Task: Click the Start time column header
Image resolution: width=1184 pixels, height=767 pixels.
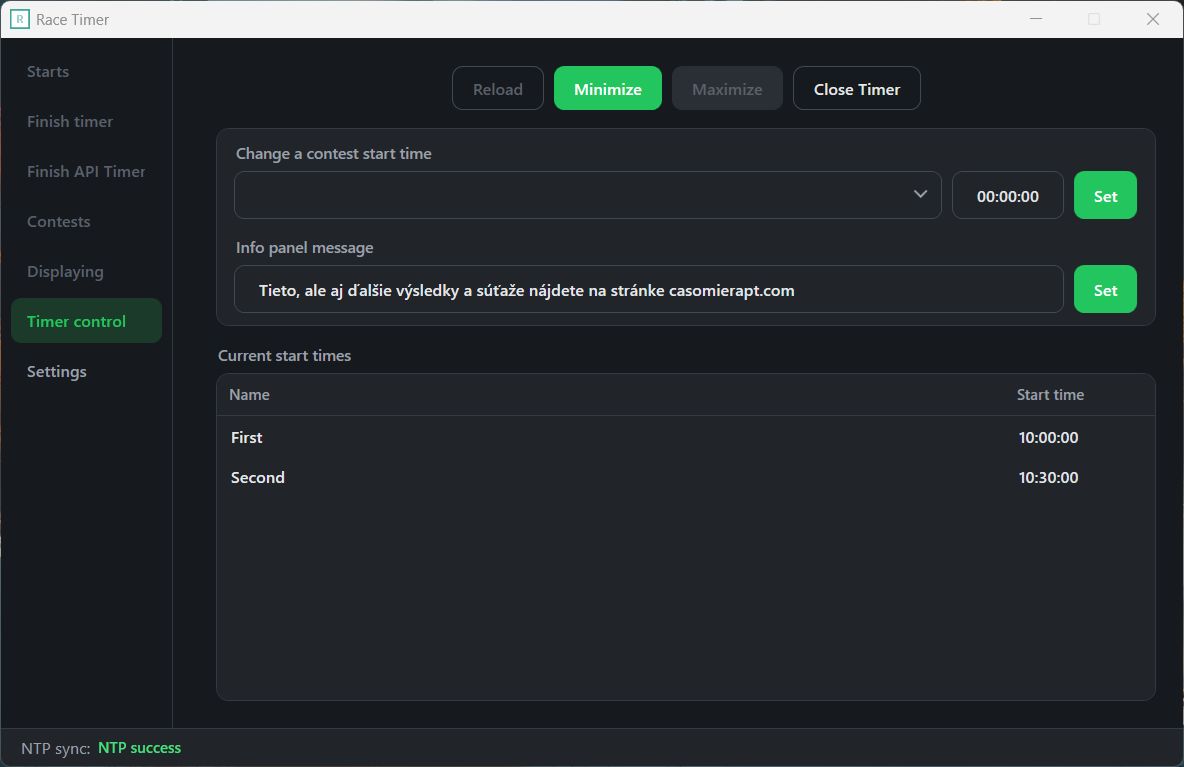Action: coord(1050,395)
